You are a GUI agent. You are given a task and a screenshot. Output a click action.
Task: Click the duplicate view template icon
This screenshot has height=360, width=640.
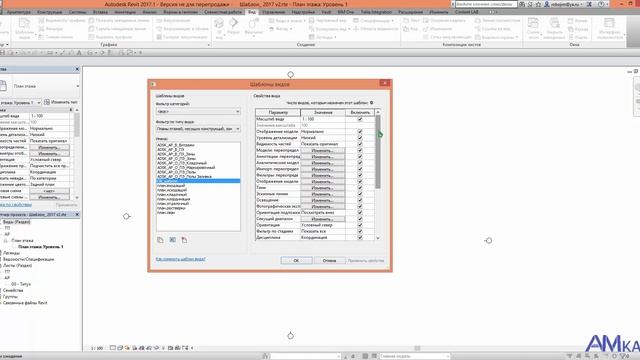160,240
